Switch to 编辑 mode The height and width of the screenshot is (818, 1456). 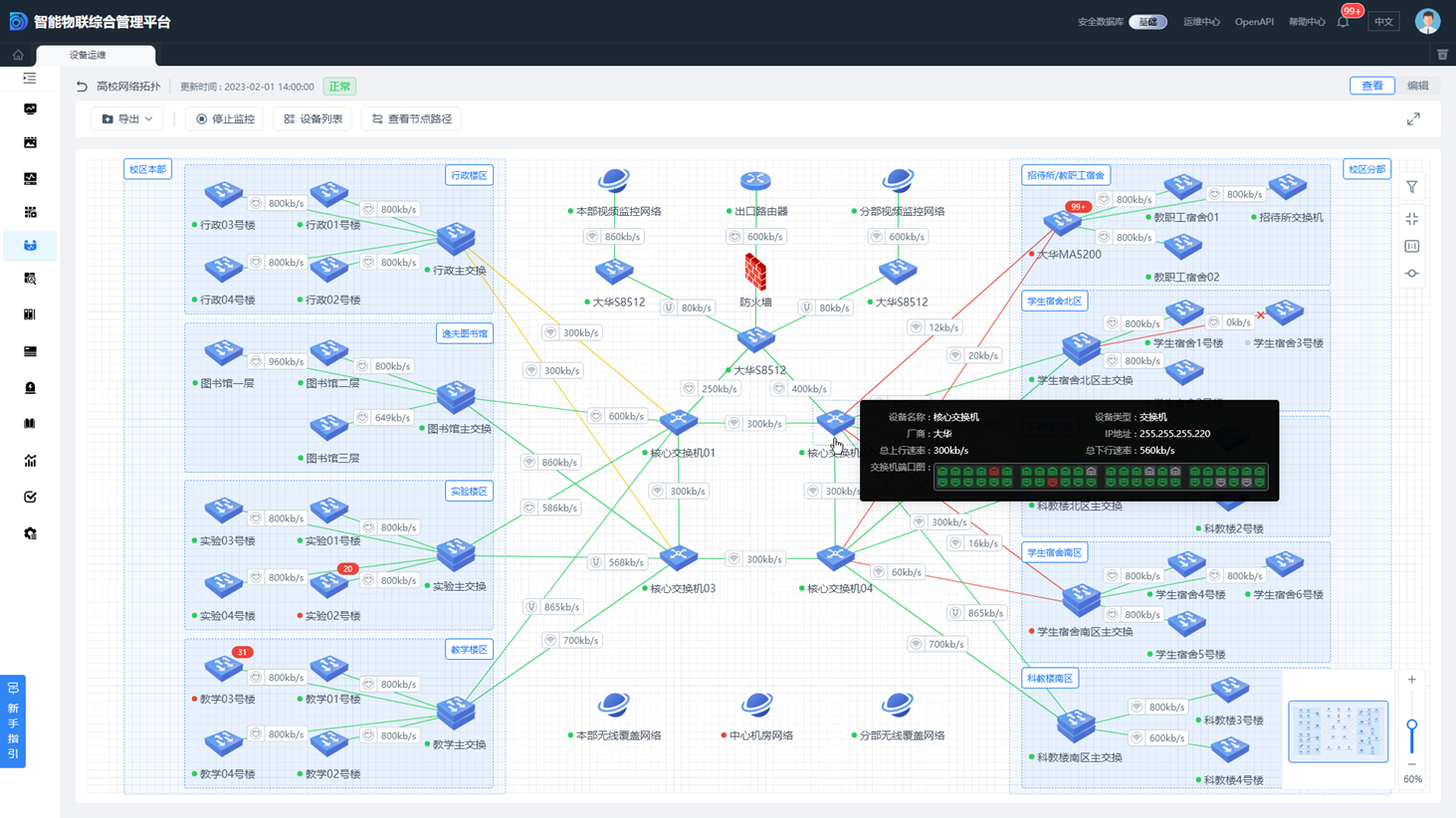[x=1418, y=86]
